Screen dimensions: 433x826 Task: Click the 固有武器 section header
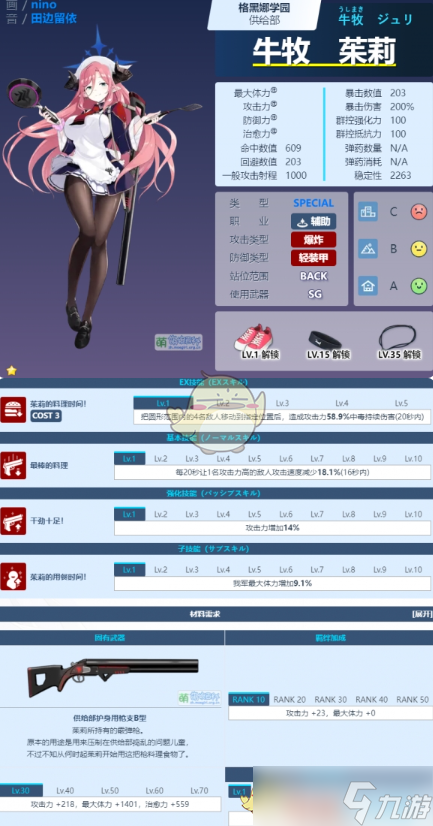click(111, 637)
